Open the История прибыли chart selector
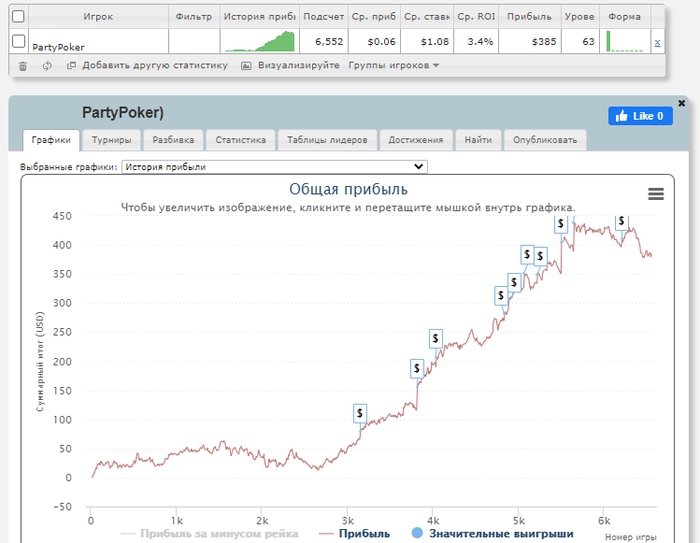 274,167
